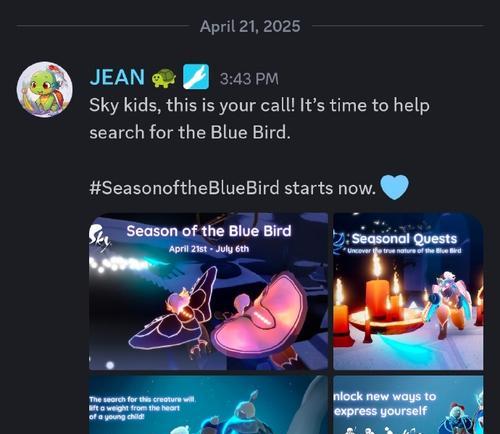Viewport: 500px width, 434px height.
Task: Open JEAN's turtle profile avatar
Action: (x=45, y=89)
